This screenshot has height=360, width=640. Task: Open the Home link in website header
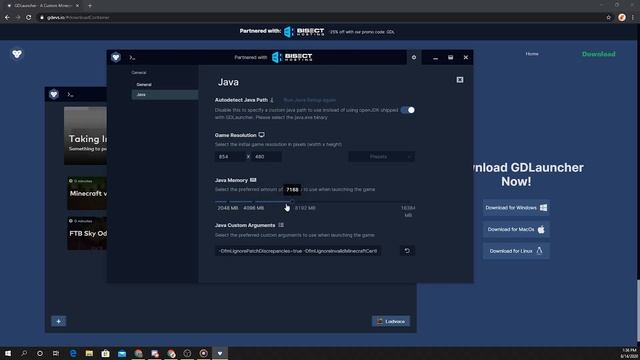point(532,54)
